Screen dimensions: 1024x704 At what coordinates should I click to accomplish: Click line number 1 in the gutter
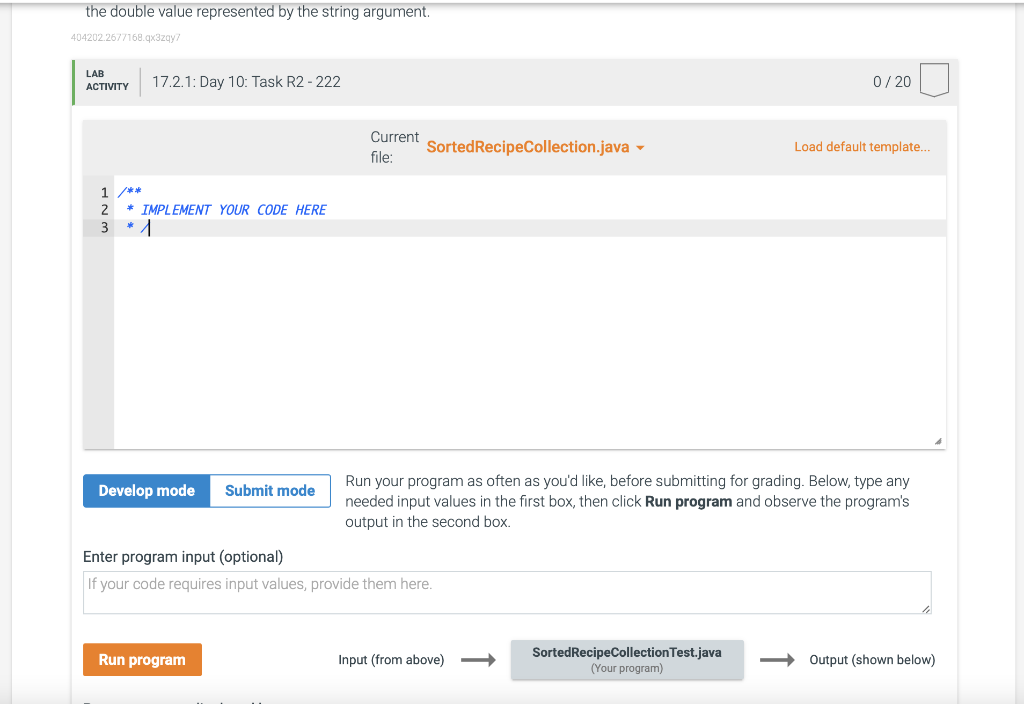104,192
